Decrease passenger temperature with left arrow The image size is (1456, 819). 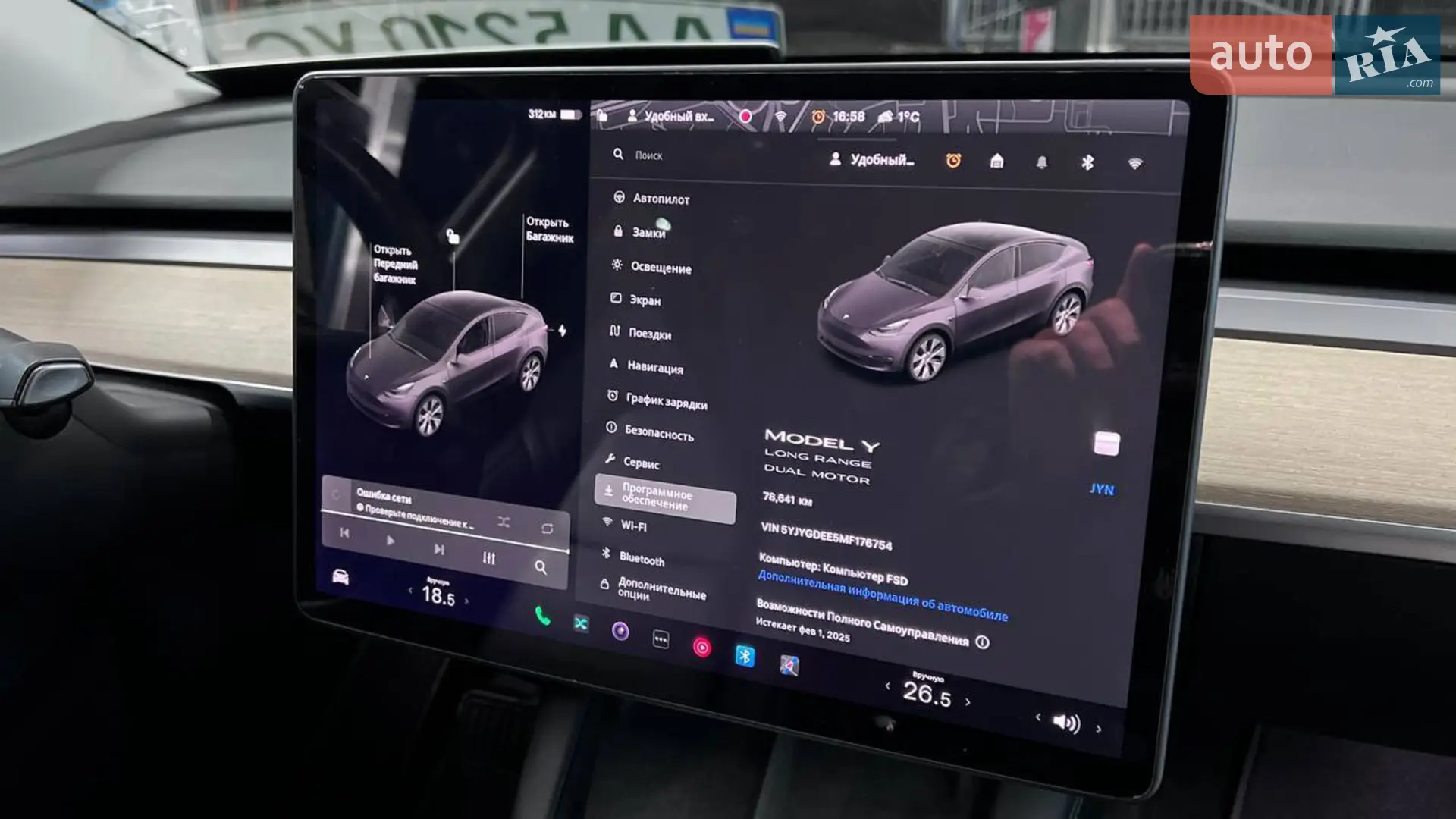tap(888, 686)
